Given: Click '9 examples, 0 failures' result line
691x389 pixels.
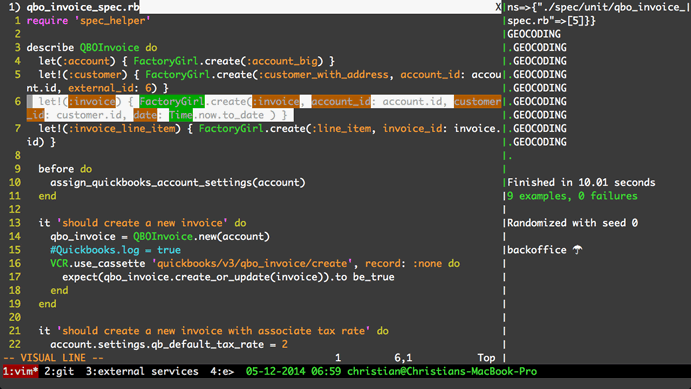Looking at the screenshot, I should pyautogui.click(x=572, y=196).
